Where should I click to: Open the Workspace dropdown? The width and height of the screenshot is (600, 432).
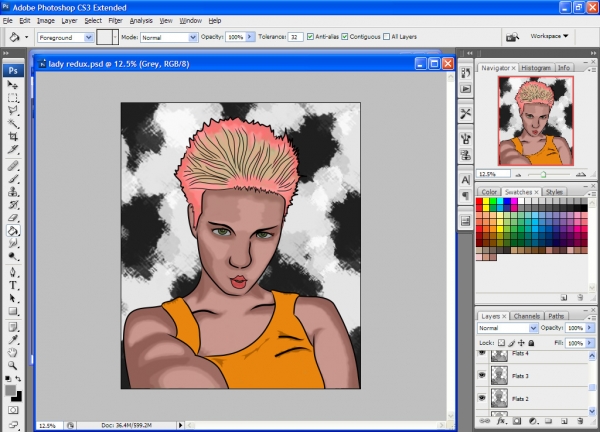tap(549, 36)
